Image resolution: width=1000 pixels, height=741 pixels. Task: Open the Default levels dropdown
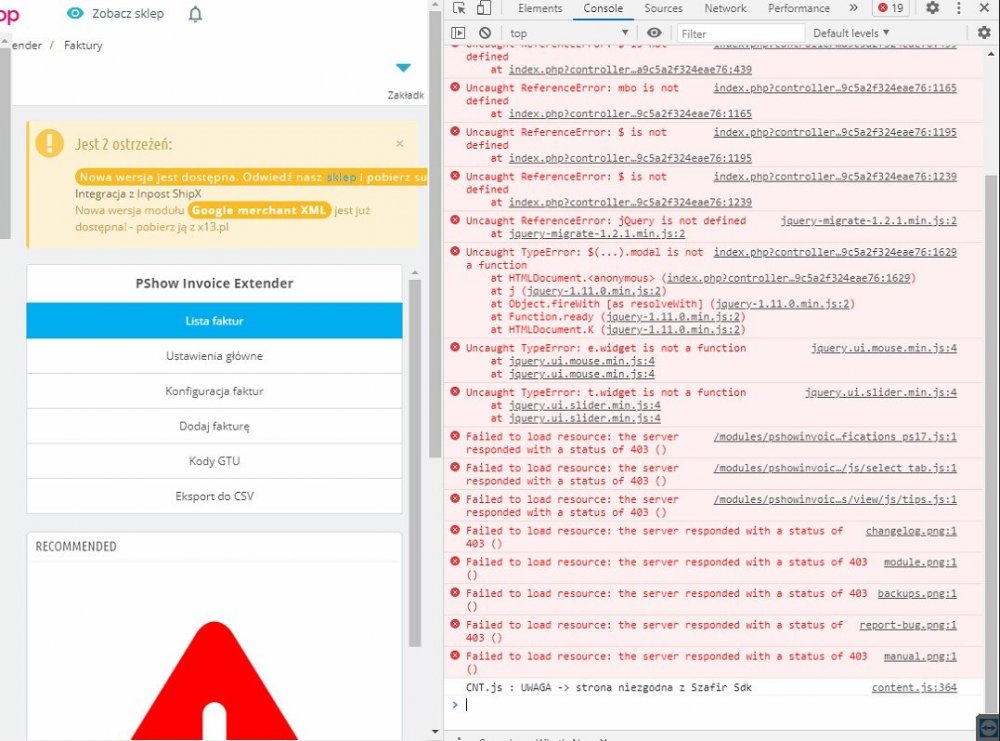tap(851, 33)
